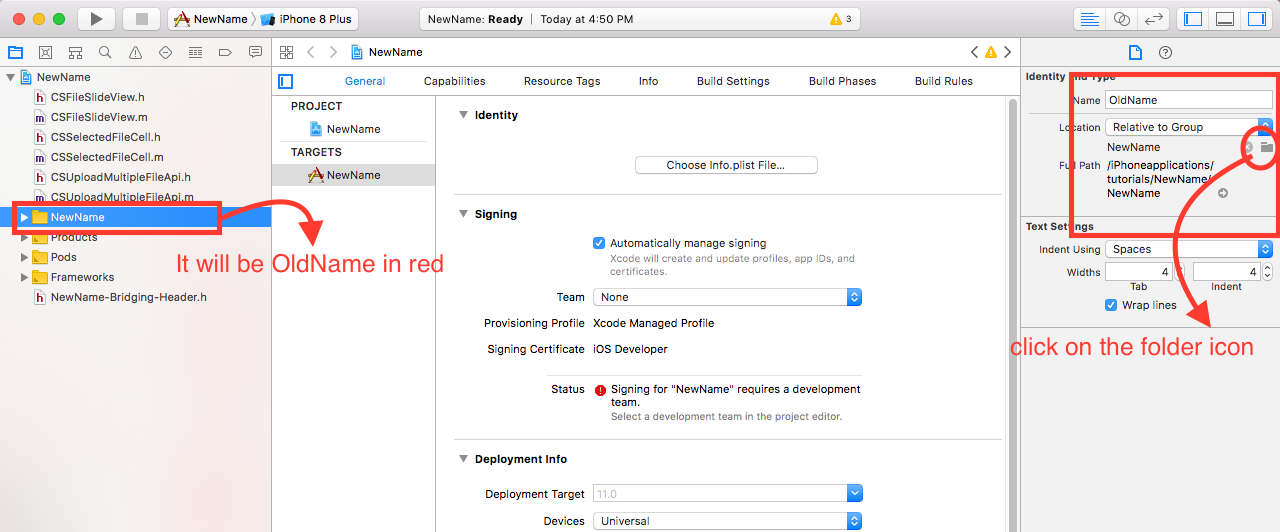This screenshot has height=532, width=1280.
Task: Open the Team dropdown
Action: point(727,297)
